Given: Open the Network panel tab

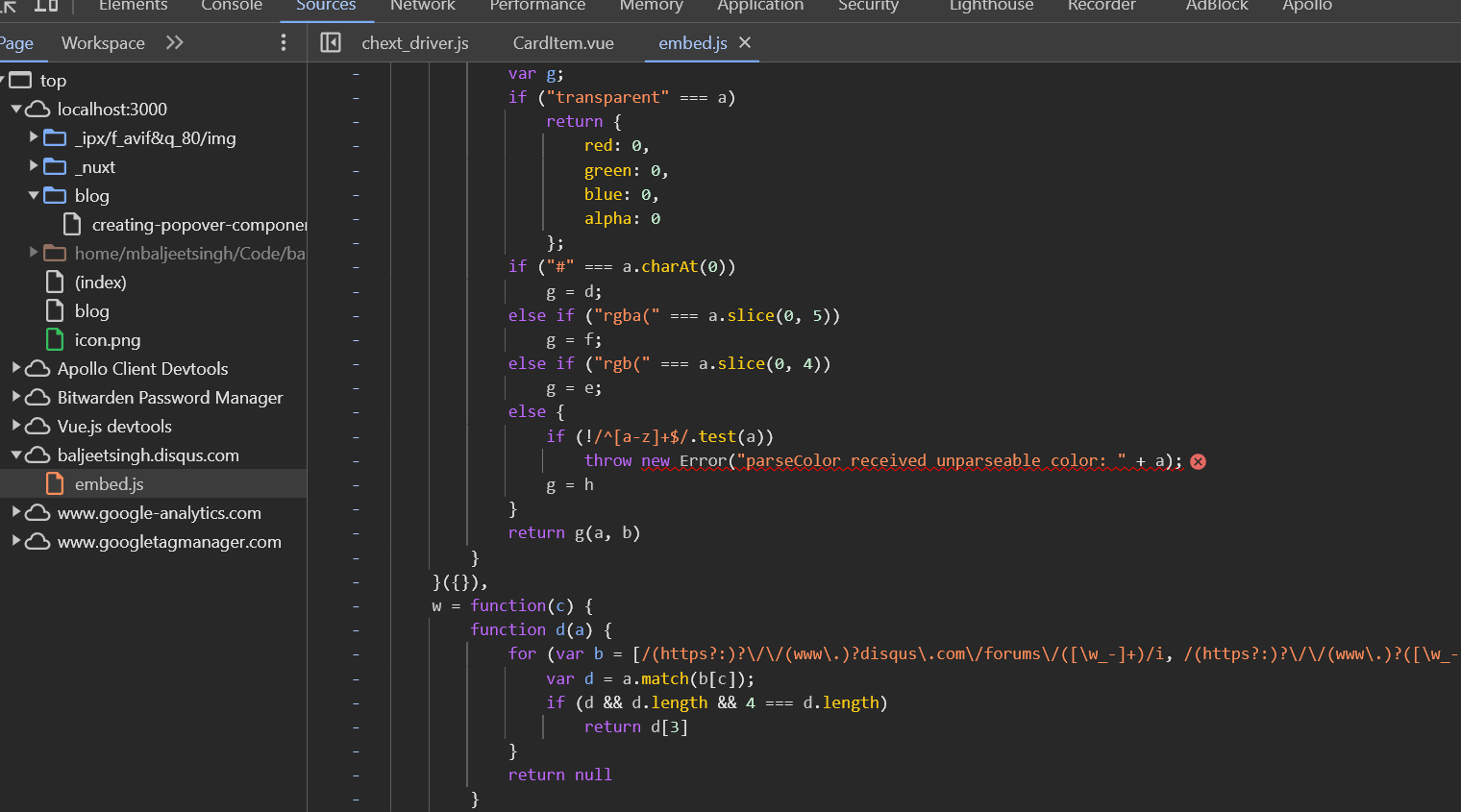Looking at the screenshot, I should (x=422, y=6).
